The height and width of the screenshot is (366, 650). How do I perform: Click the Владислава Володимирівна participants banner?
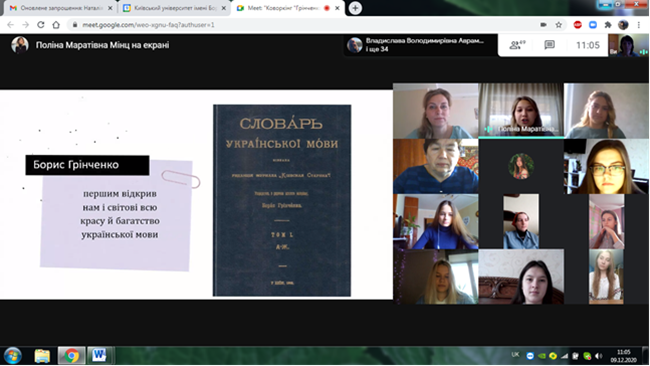(421, 45)
